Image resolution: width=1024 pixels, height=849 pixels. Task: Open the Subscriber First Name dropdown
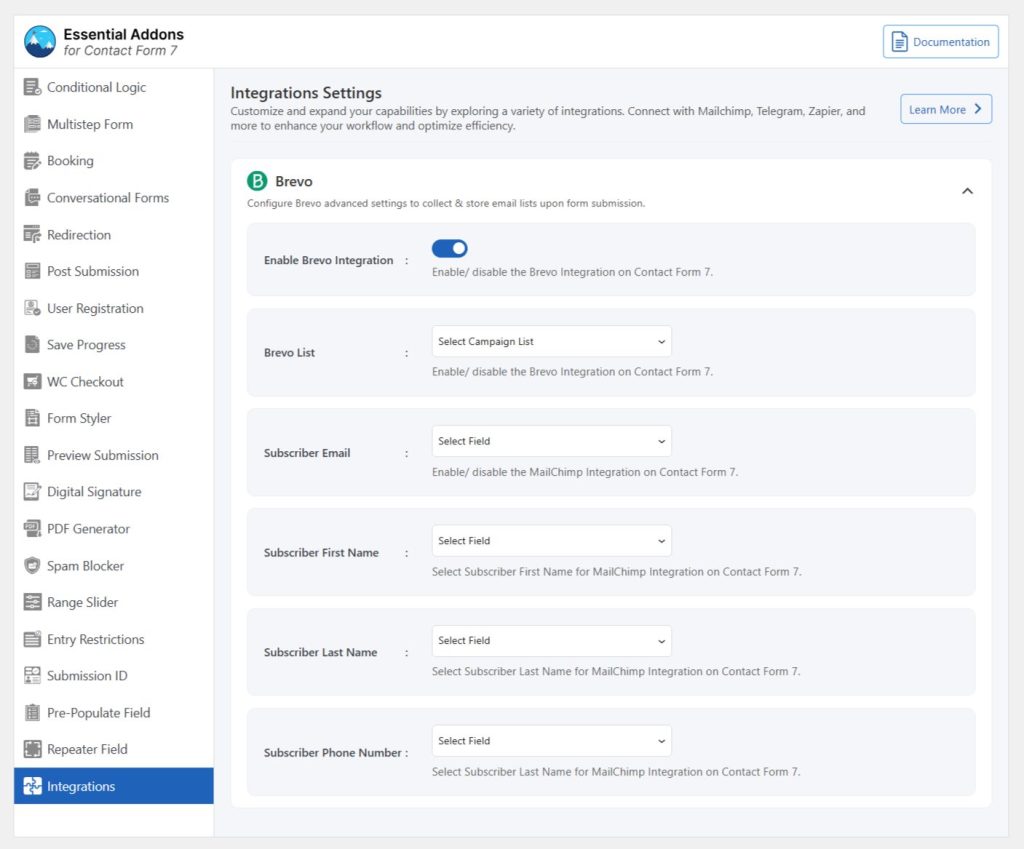pyautogui.click(x=551, y=541)
